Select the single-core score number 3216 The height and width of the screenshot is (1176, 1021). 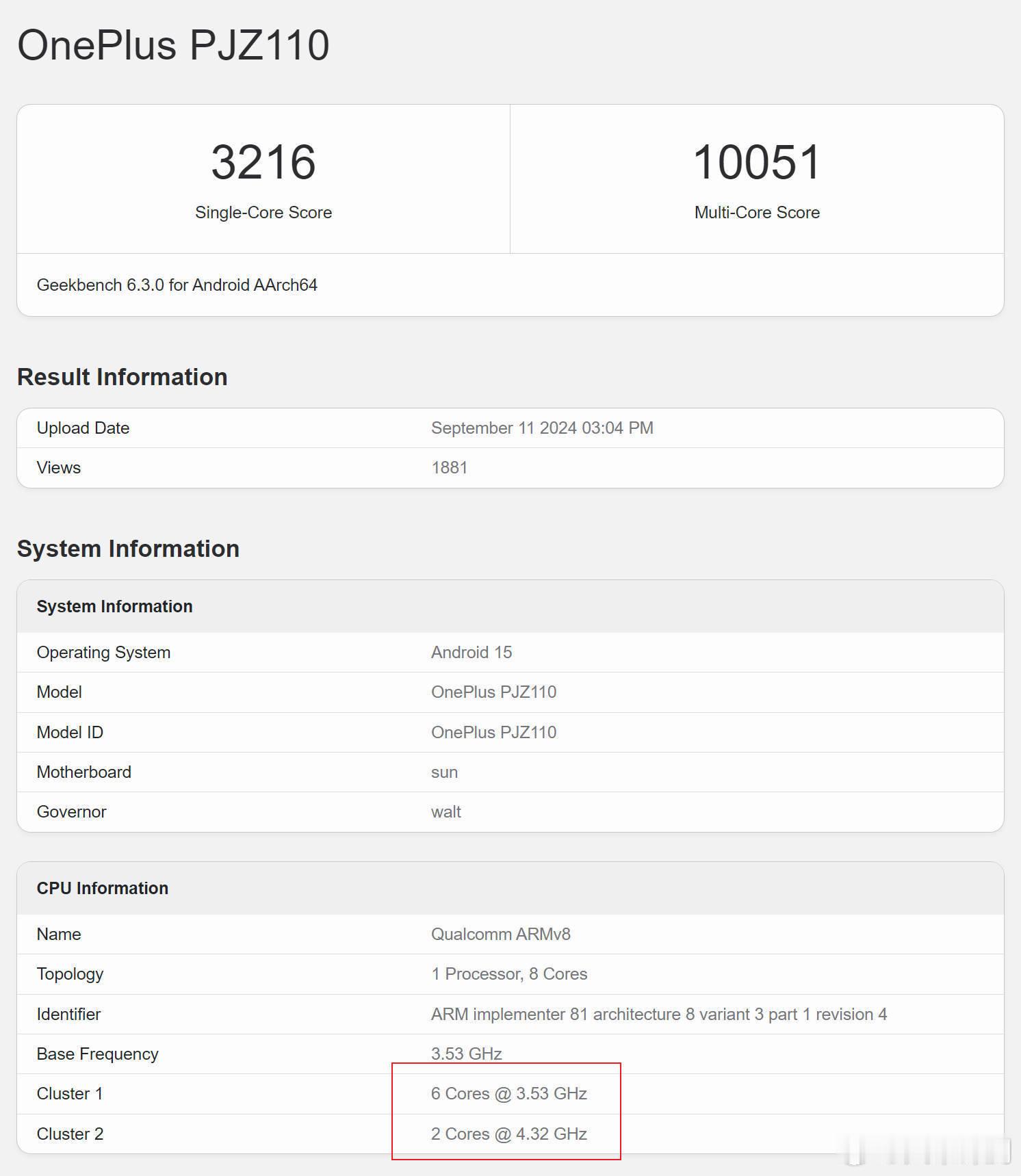click(263, 162)
